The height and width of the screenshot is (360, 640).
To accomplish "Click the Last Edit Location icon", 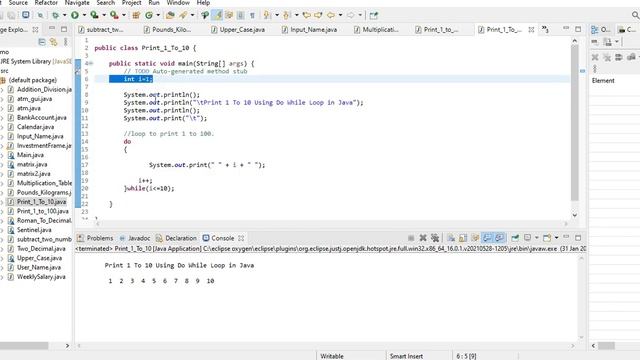I will click(306, 15).
